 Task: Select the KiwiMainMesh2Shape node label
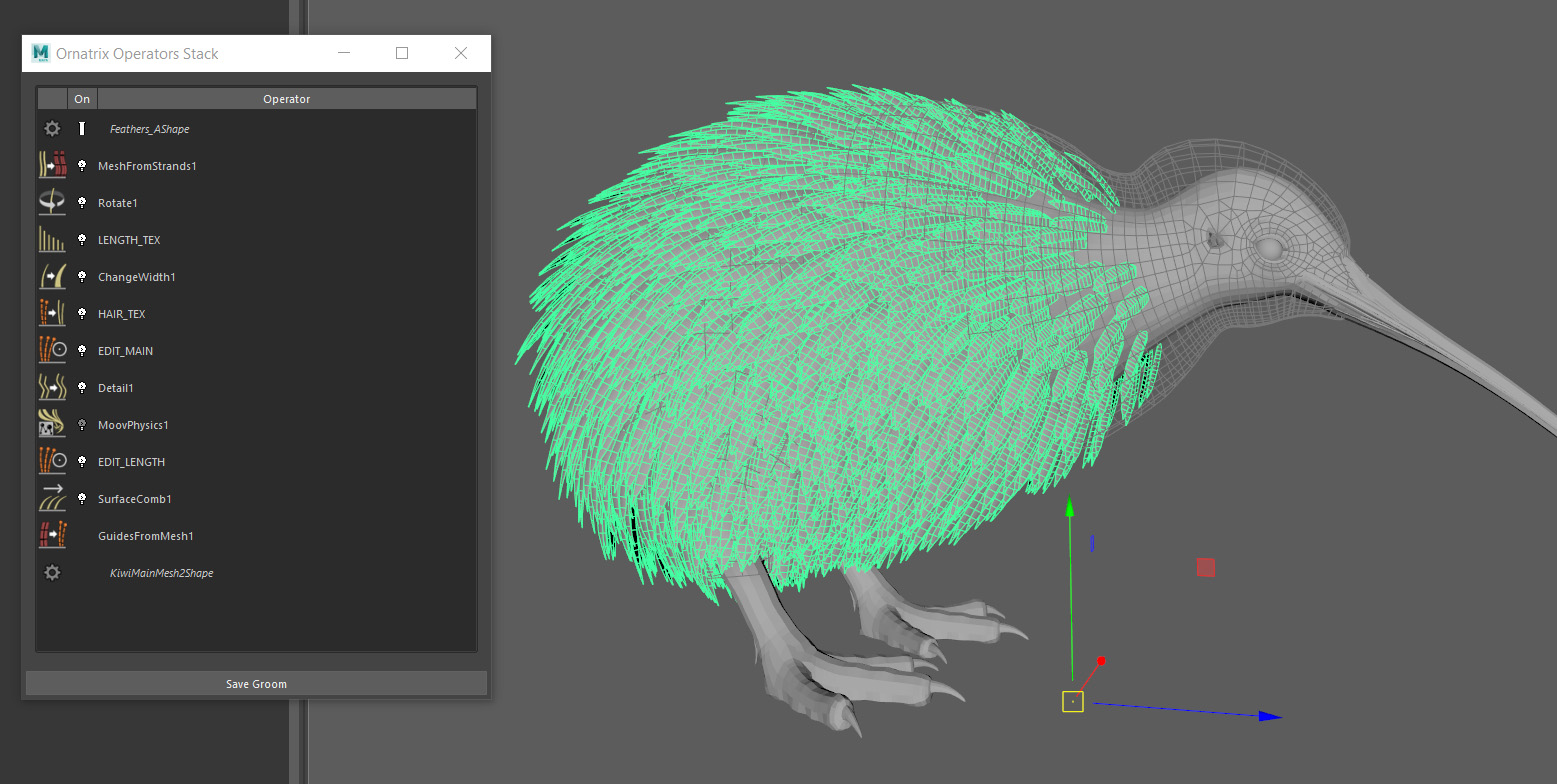click(161, 573)
